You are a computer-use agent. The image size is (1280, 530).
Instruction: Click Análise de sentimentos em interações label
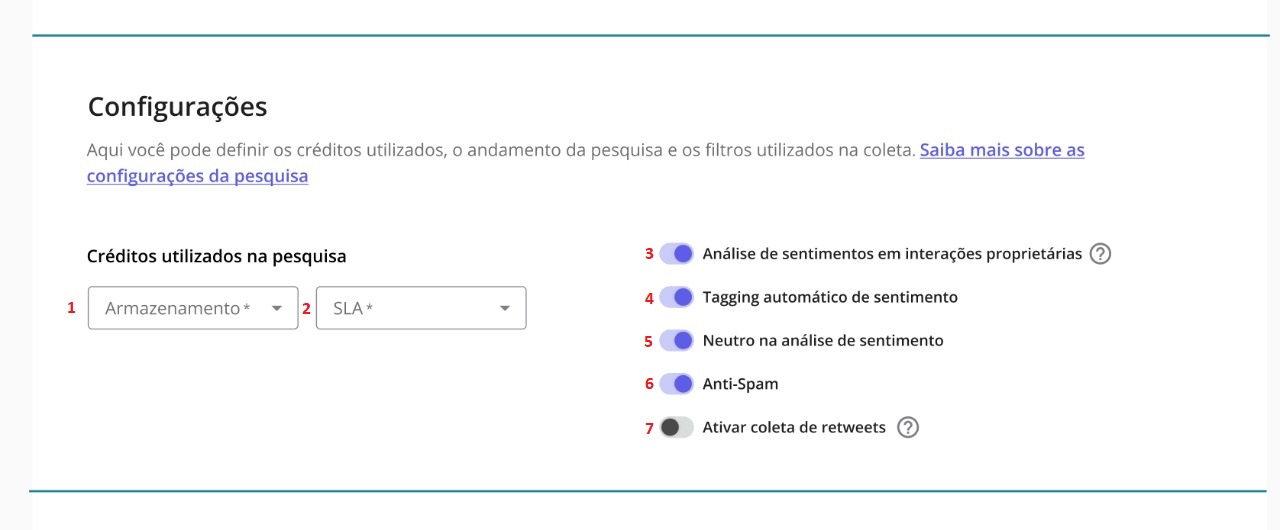[892, 254]
